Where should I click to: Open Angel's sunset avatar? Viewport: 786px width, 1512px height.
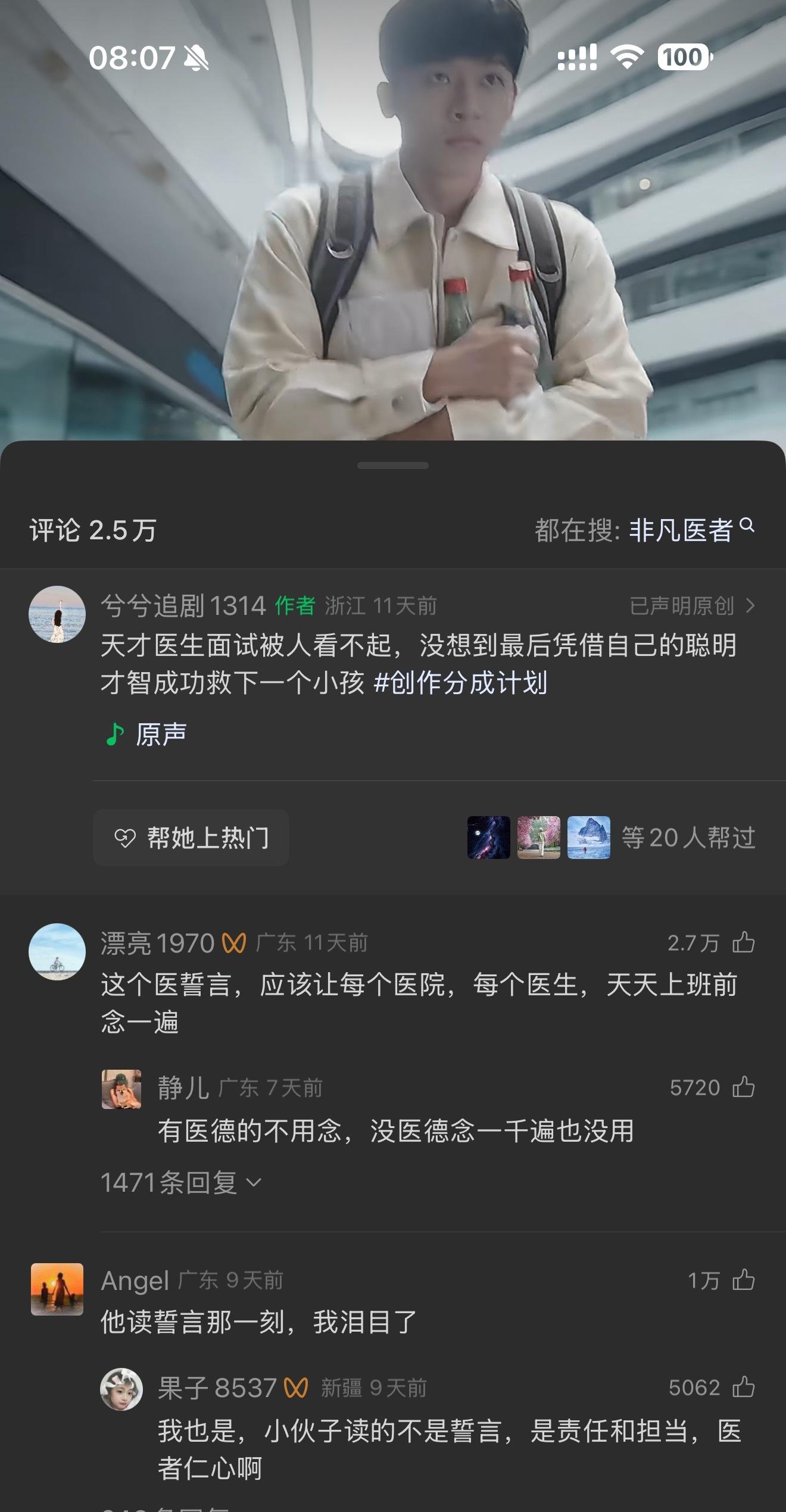(x=57, y=1289)
